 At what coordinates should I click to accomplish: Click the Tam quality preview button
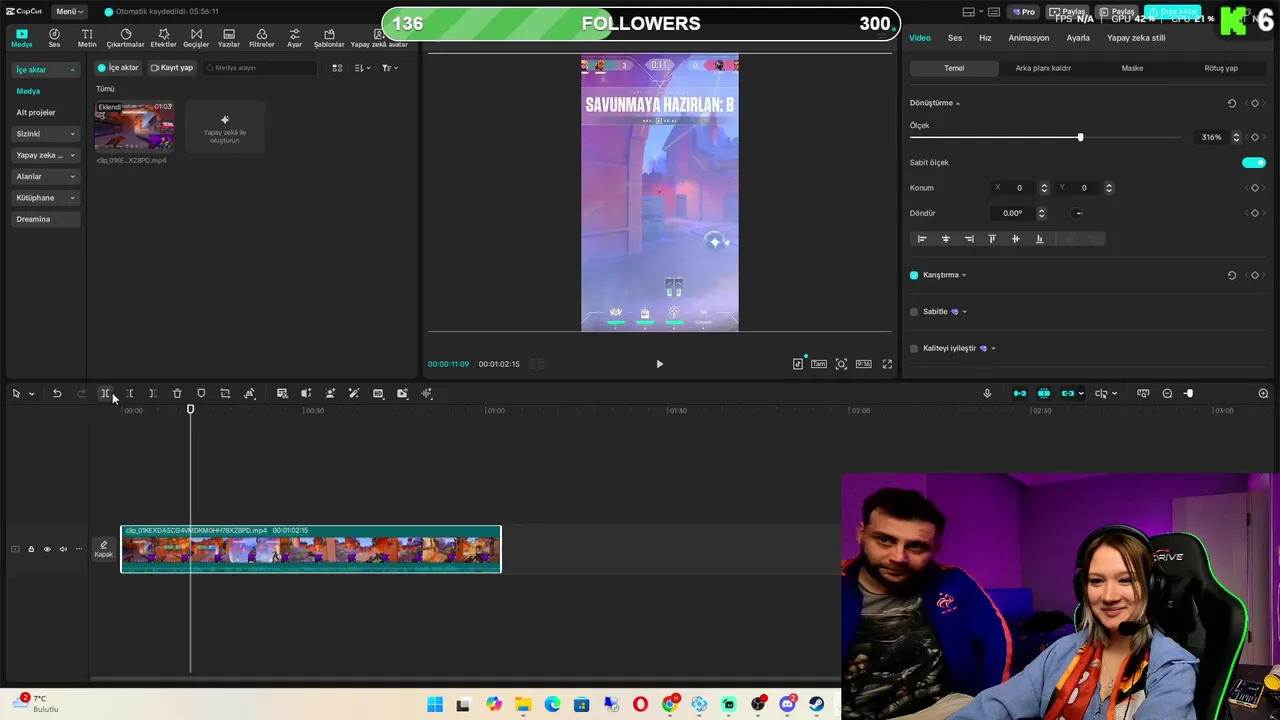click(x=819, y=364)
